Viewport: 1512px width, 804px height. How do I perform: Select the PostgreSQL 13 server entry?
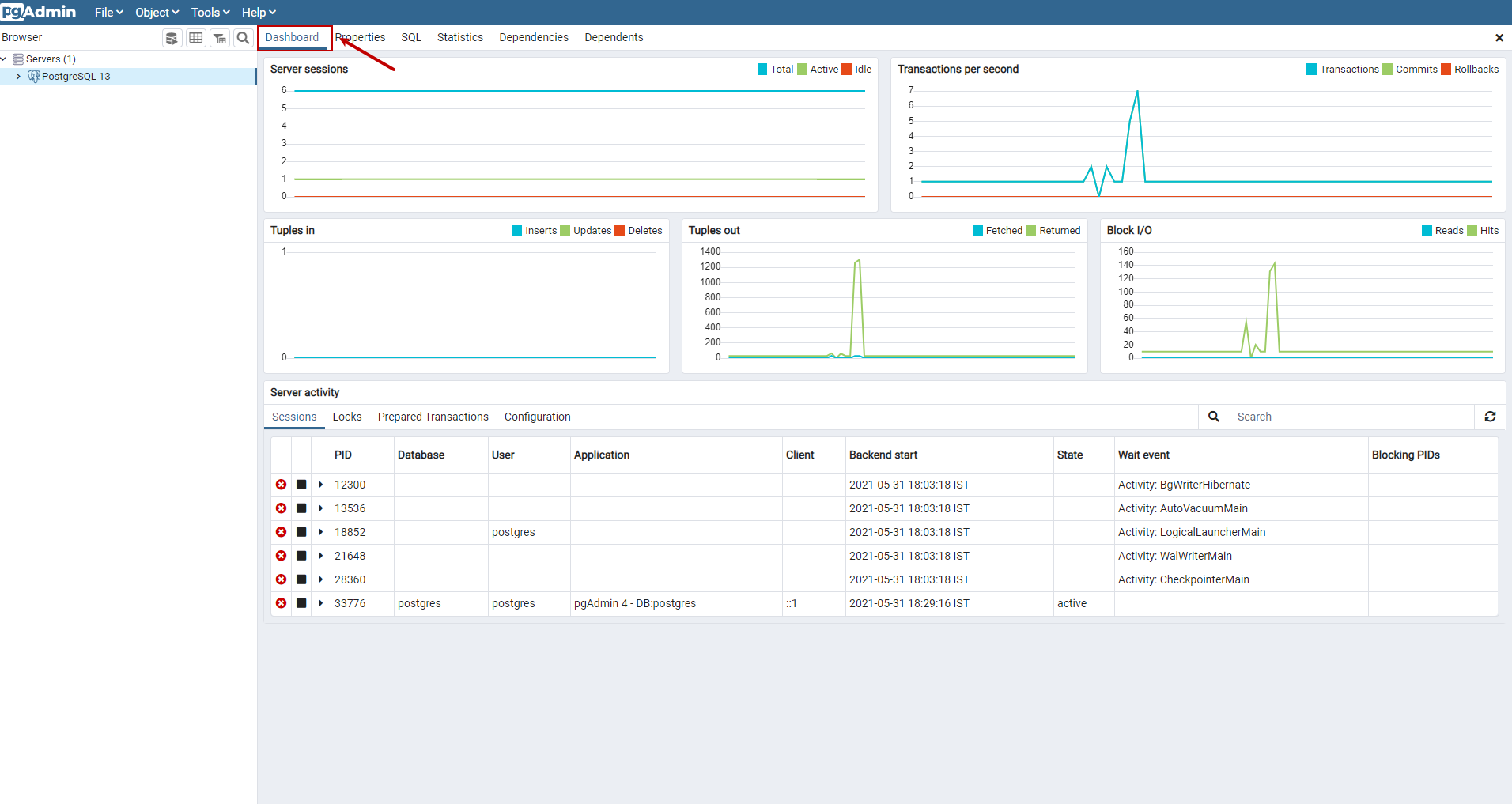77,76
